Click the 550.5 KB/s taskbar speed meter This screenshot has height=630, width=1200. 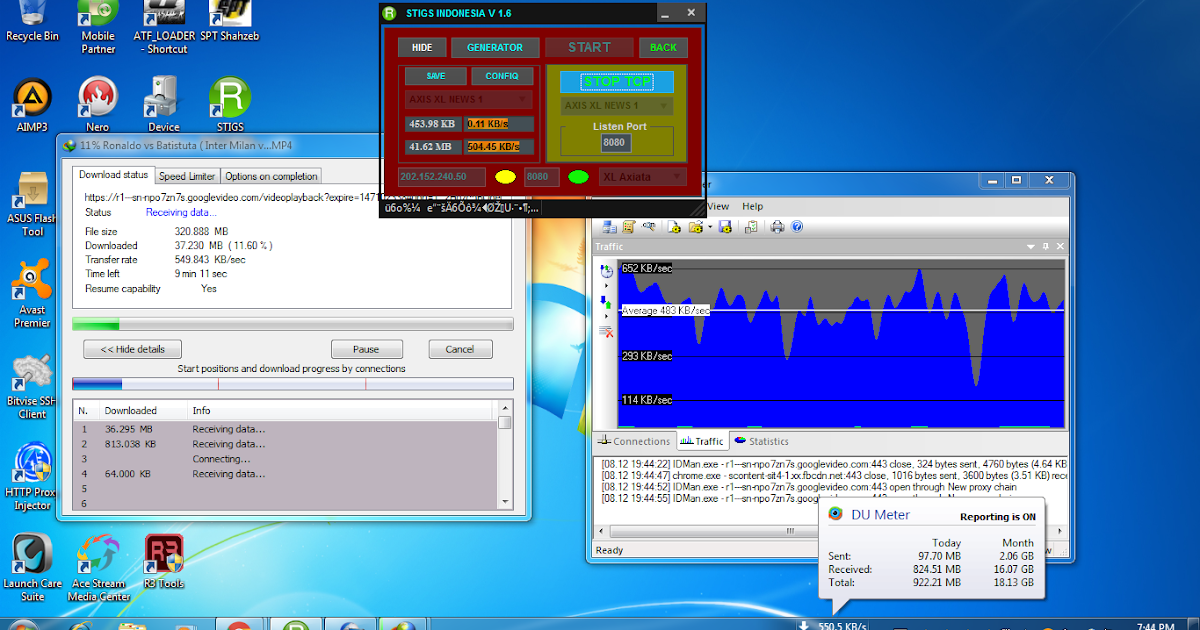[835, 625]
